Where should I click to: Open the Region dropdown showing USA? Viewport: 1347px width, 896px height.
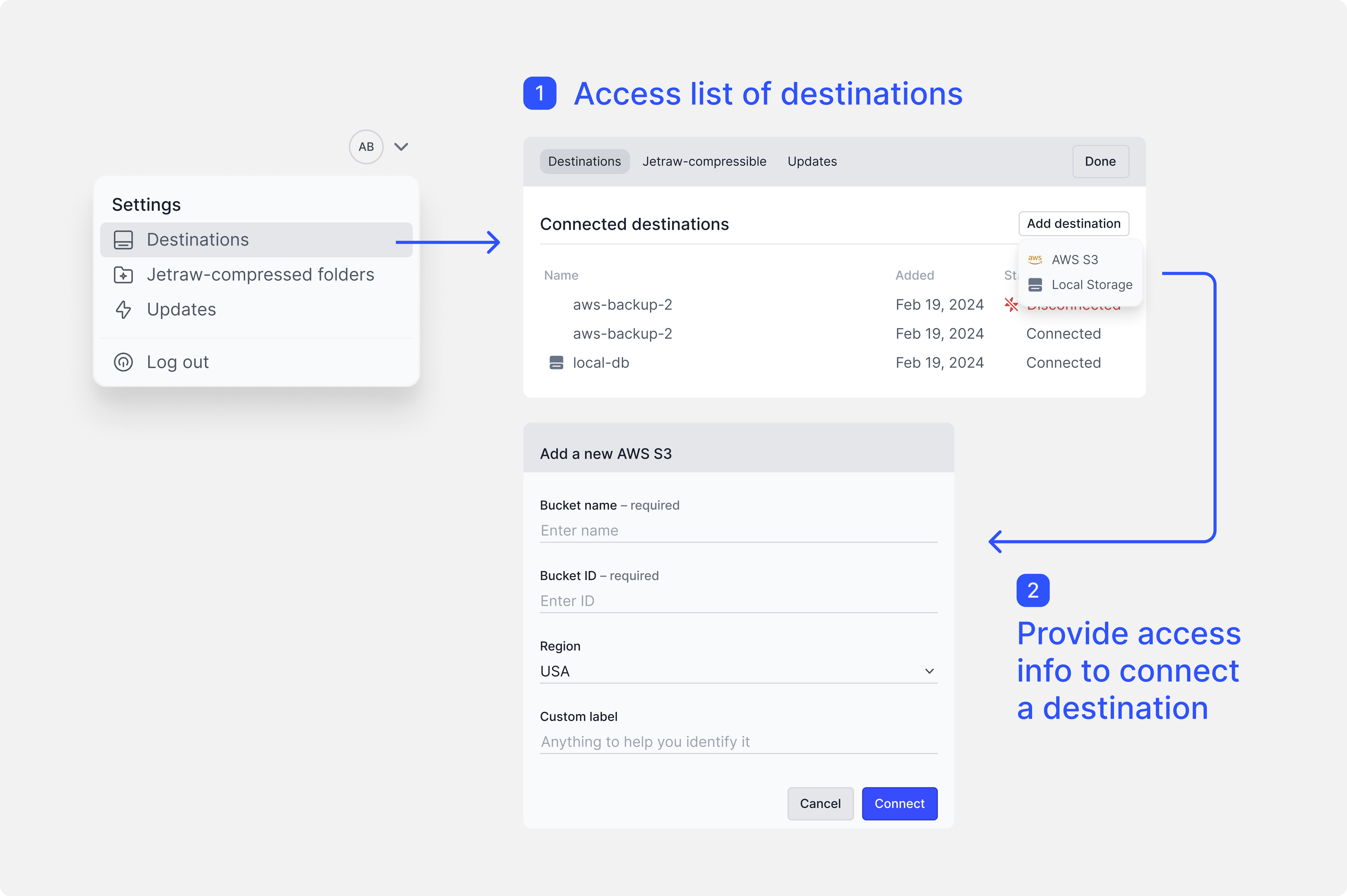738,672
